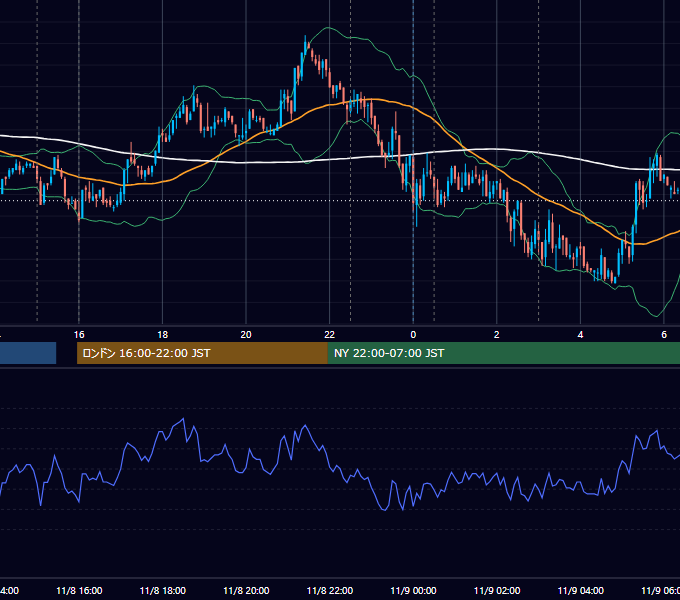
Task: Click the 11/9 04:00 time label
Action: tap(581, 591)
